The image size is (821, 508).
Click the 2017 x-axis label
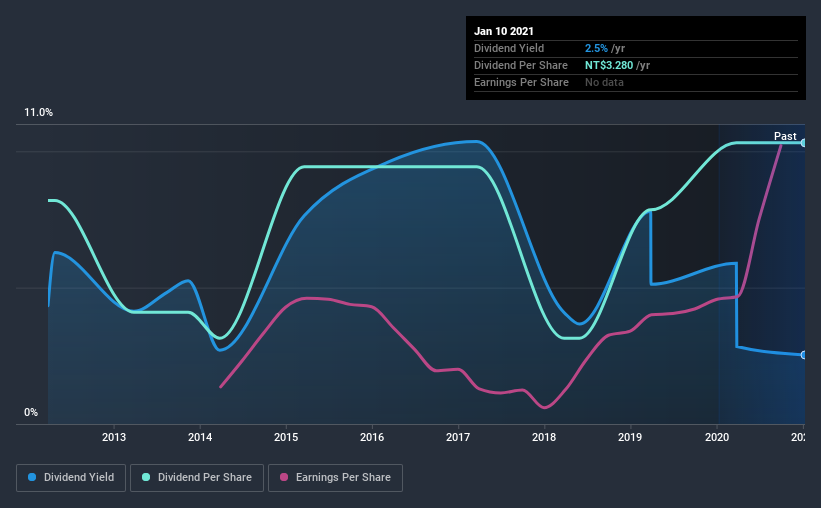point(458,437)
